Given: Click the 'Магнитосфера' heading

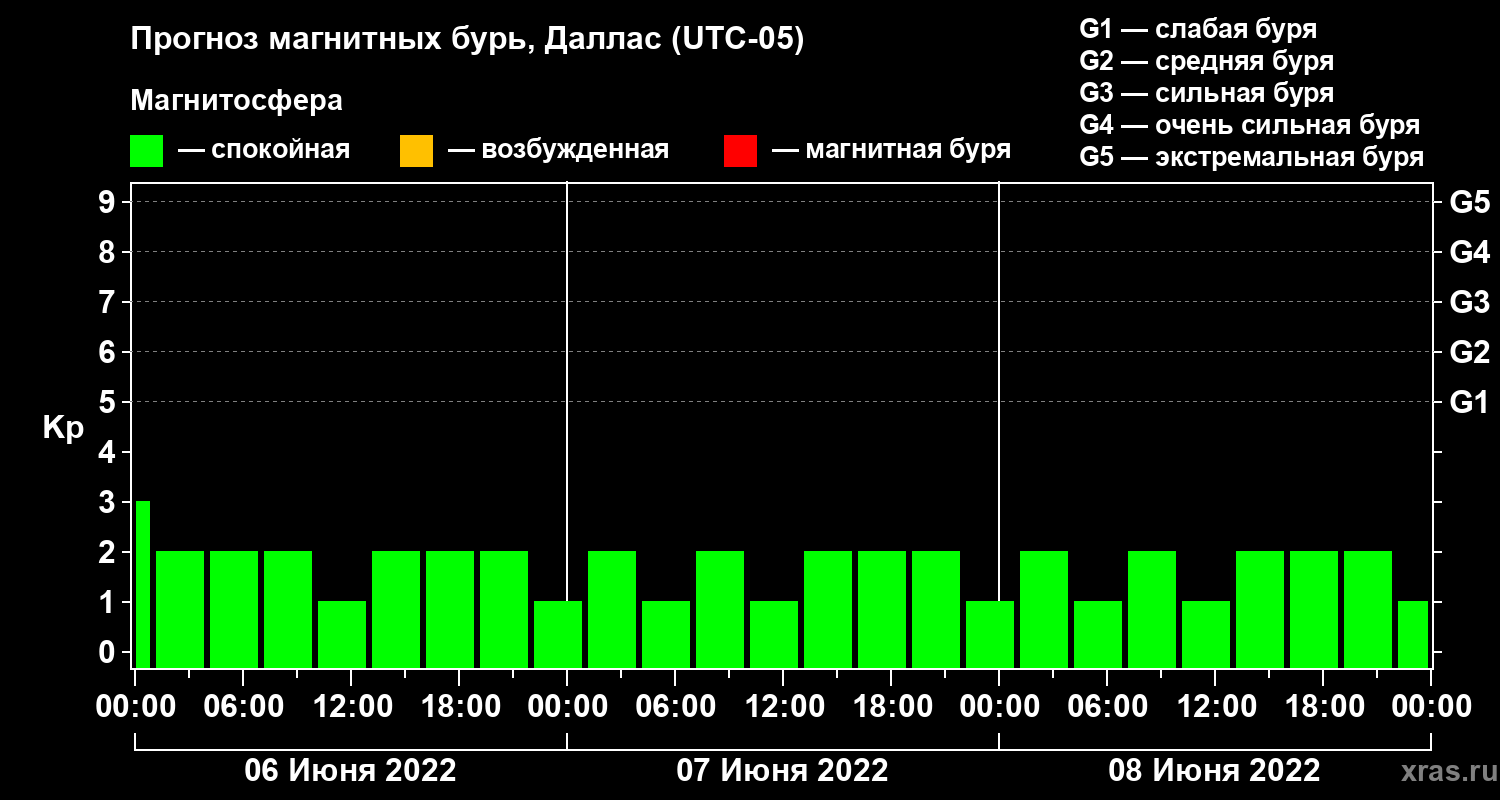Looking at the screenshot, I should [237, 101].
